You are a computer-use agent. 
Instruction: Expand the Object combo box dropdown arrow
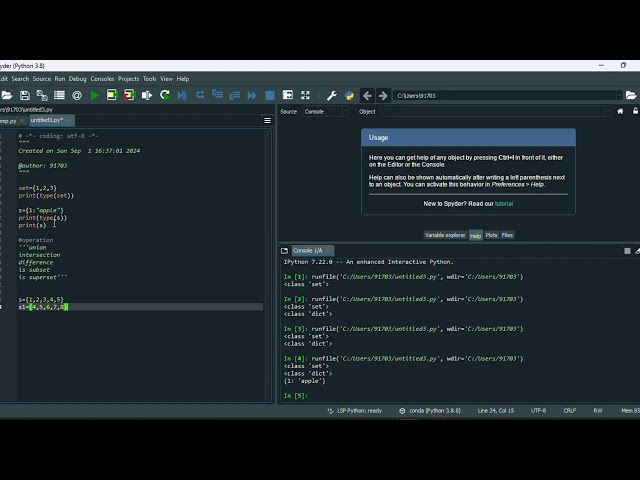(x=607, y=111)
